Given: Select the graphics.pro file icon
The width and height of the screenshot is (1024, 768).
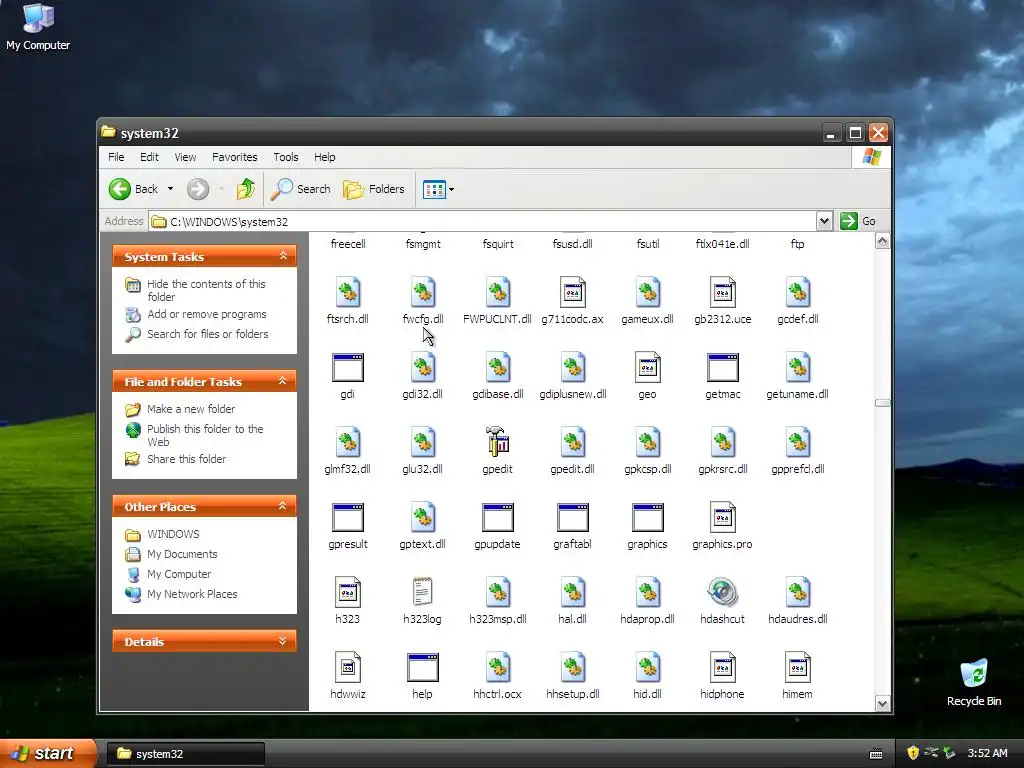Looking at the screenshot, I should 722,517.
